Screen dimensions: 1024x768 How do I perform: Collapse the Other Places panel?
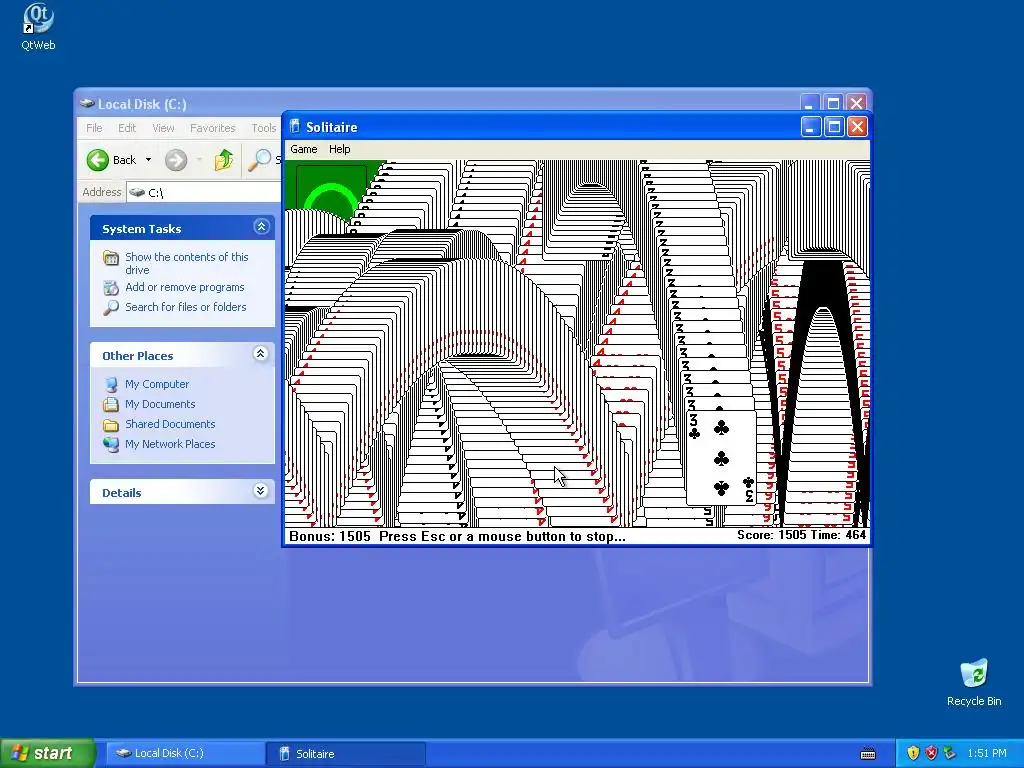261,354
